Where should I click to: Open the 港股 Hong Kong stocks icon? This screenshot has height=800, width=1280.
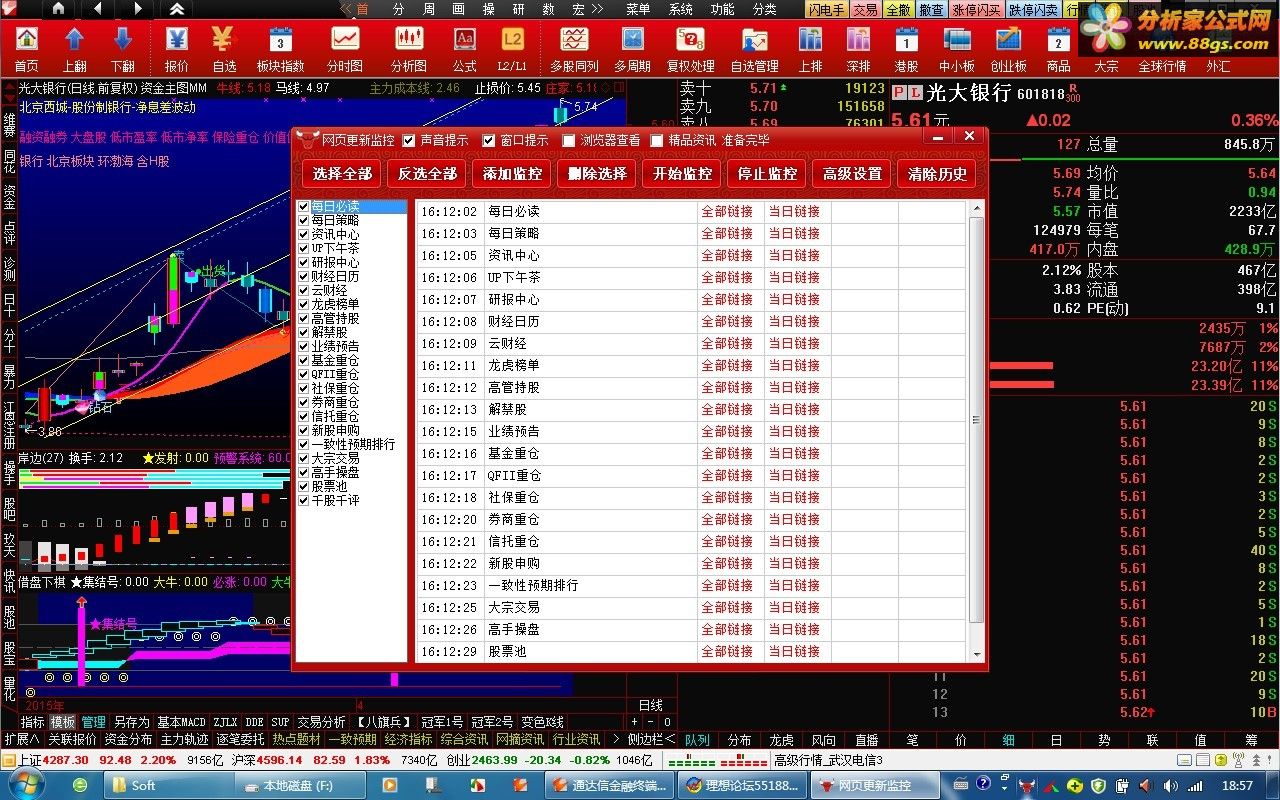[906, 40]
